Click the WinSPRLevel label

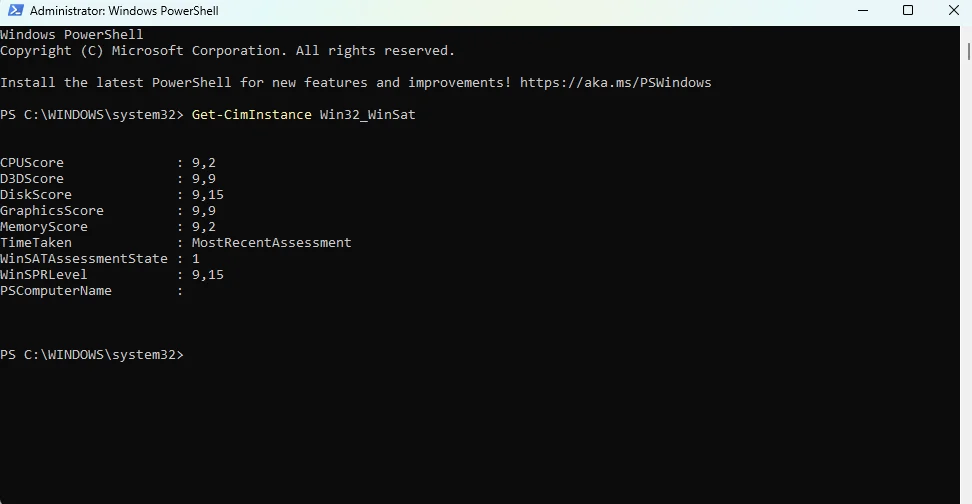pyautogui.click(x=44, y=275)
